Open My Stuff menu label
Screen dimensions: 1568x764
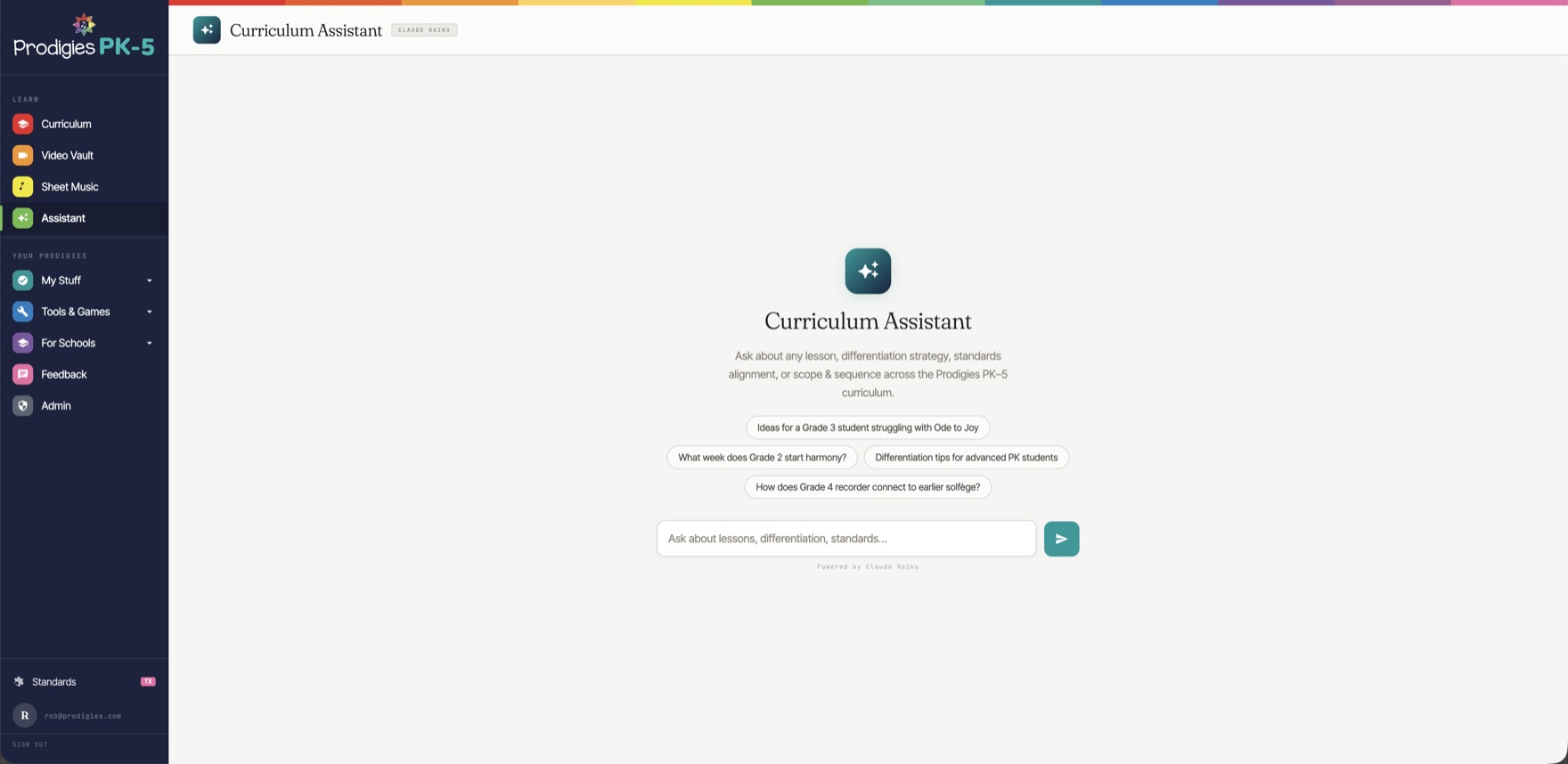pyautogui.click(x=61, y=280)
